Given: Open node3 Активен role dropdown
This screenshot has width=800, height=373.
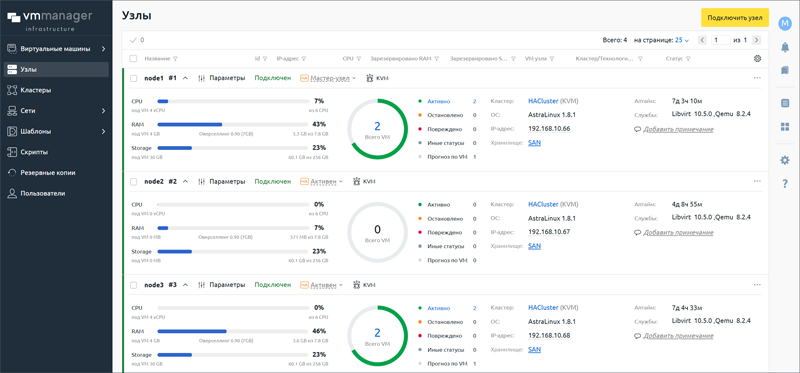Looking at the screenshot, I should click(x=321, y=285).
